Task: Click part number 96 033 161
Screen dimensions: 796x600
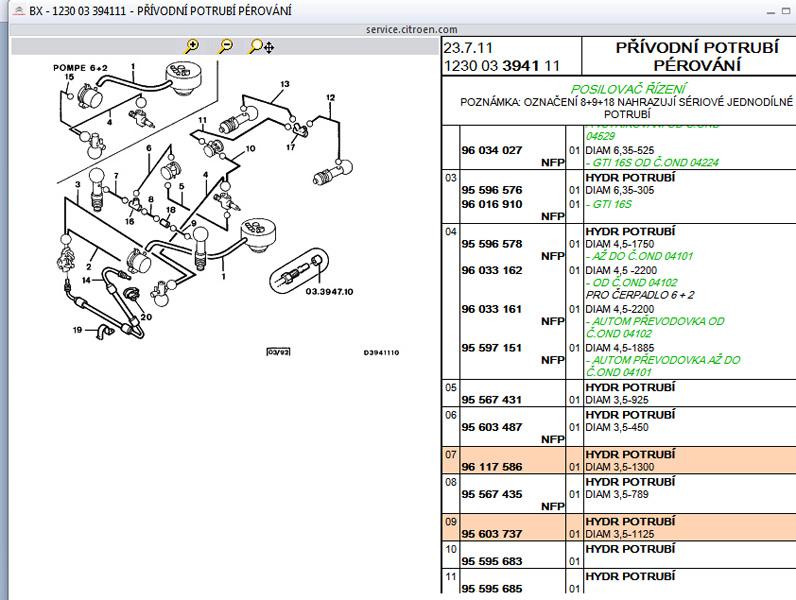Action: pyautogui.click(x=491, y=309)
